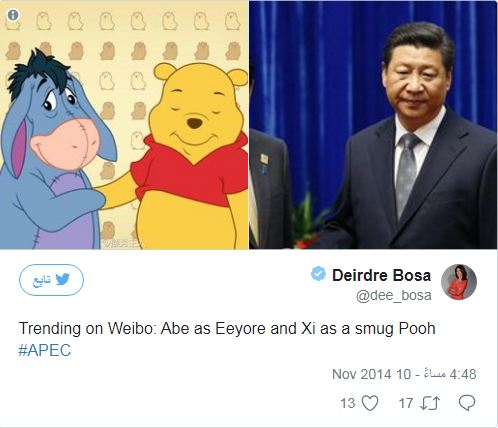Click the retweet count 17

[x=406, y=403]
